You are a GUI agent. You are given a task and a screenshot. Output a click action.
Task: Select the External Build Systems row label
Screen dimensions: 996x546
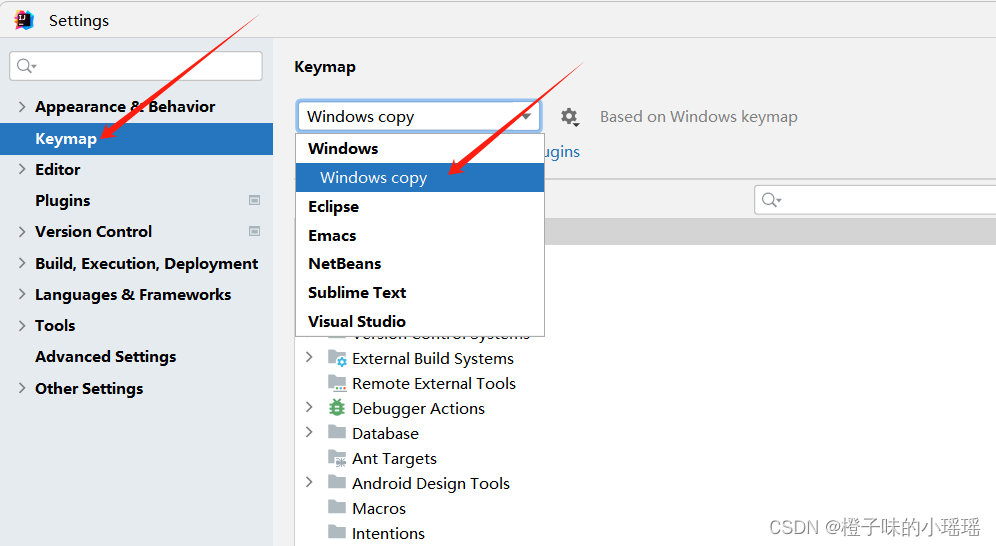click(x=433, y=359)
